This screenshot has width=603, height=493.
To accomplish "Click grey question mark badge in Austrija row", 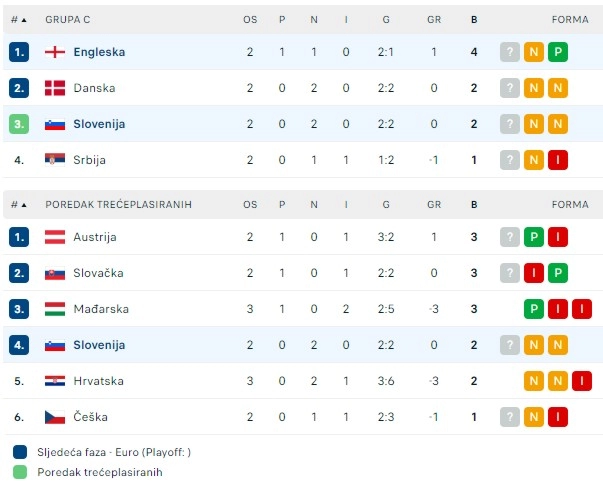I will [x=510, y=237].
